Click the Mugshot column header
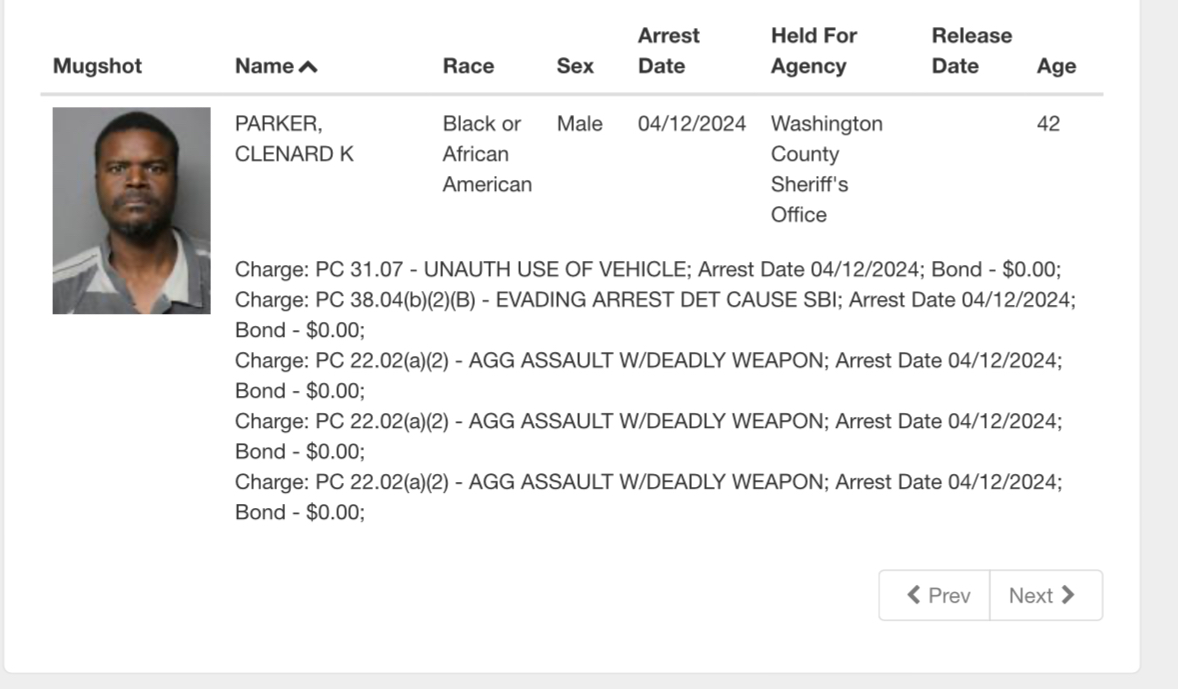This screenshot has width=1178, height=689. 97,67
